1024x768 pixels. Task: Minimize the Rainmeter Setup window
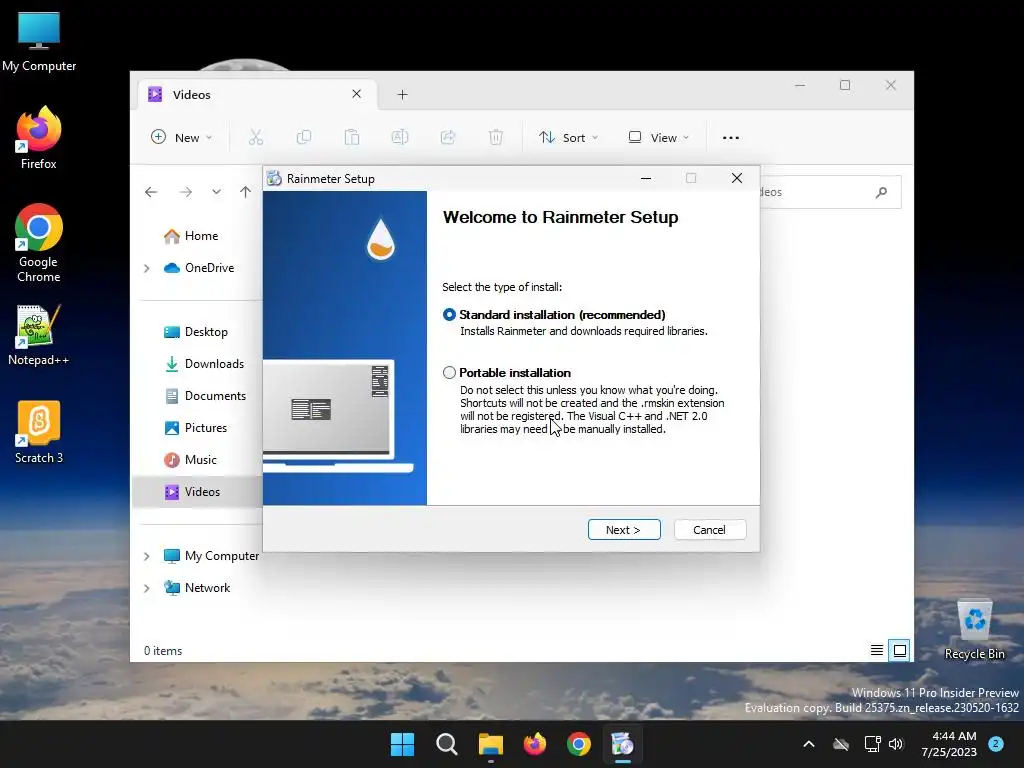click(646, 178)
